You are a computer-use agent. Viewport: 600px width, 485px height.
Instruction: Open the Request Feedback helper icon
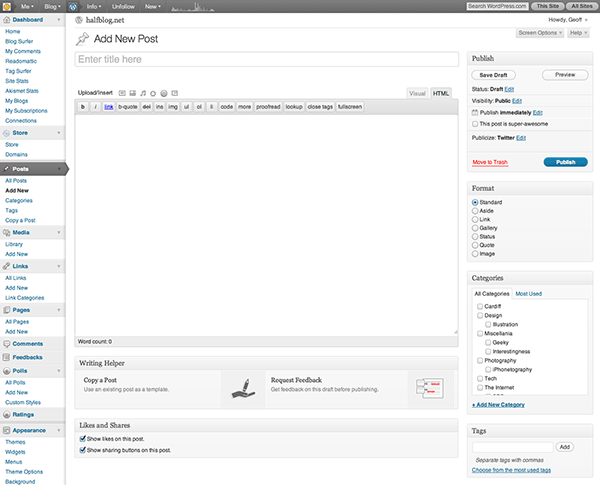[424, 387]
